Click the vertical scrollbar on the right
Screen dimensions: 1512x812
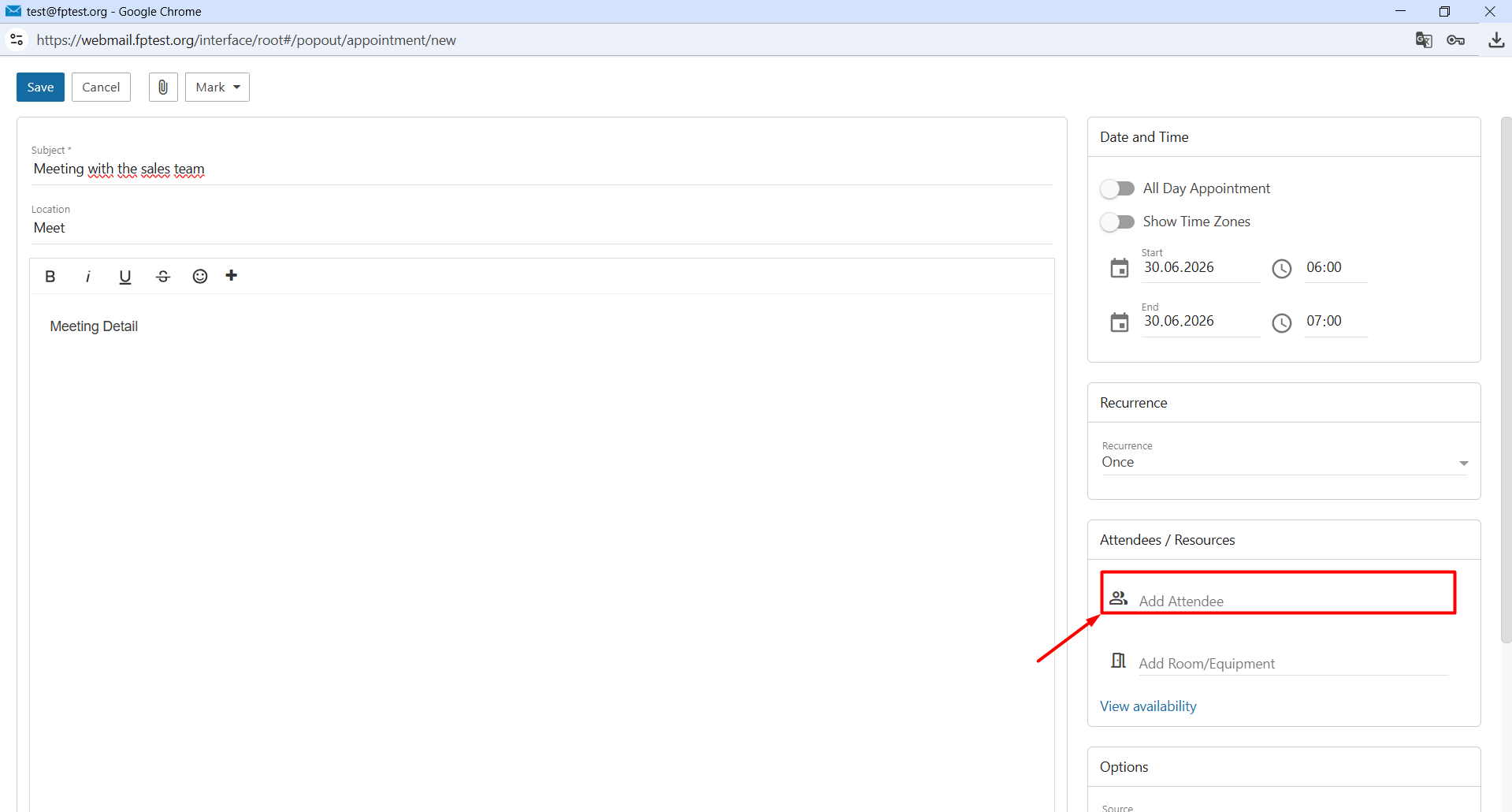point(1506,380)
